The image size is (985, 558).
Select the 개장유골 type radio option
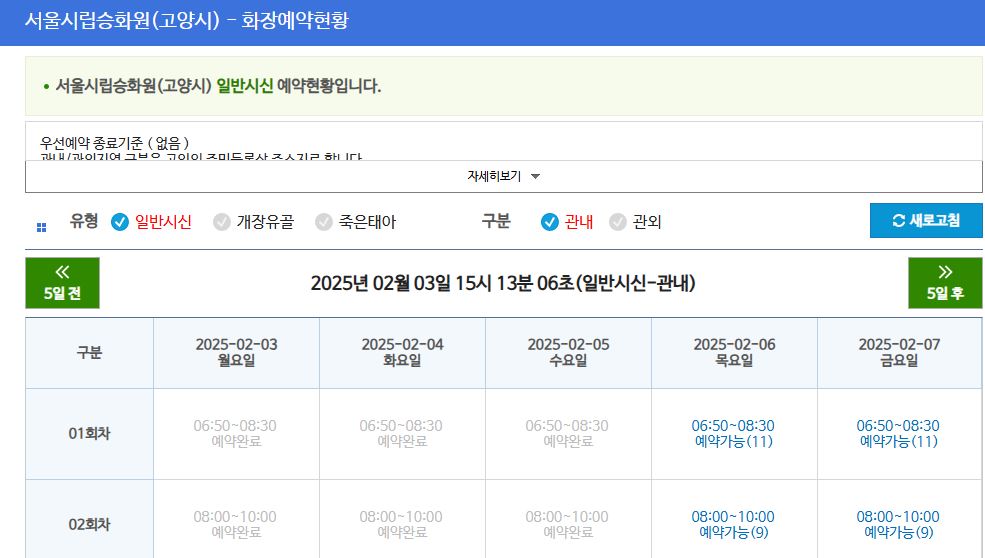click(x=253, y=222)
